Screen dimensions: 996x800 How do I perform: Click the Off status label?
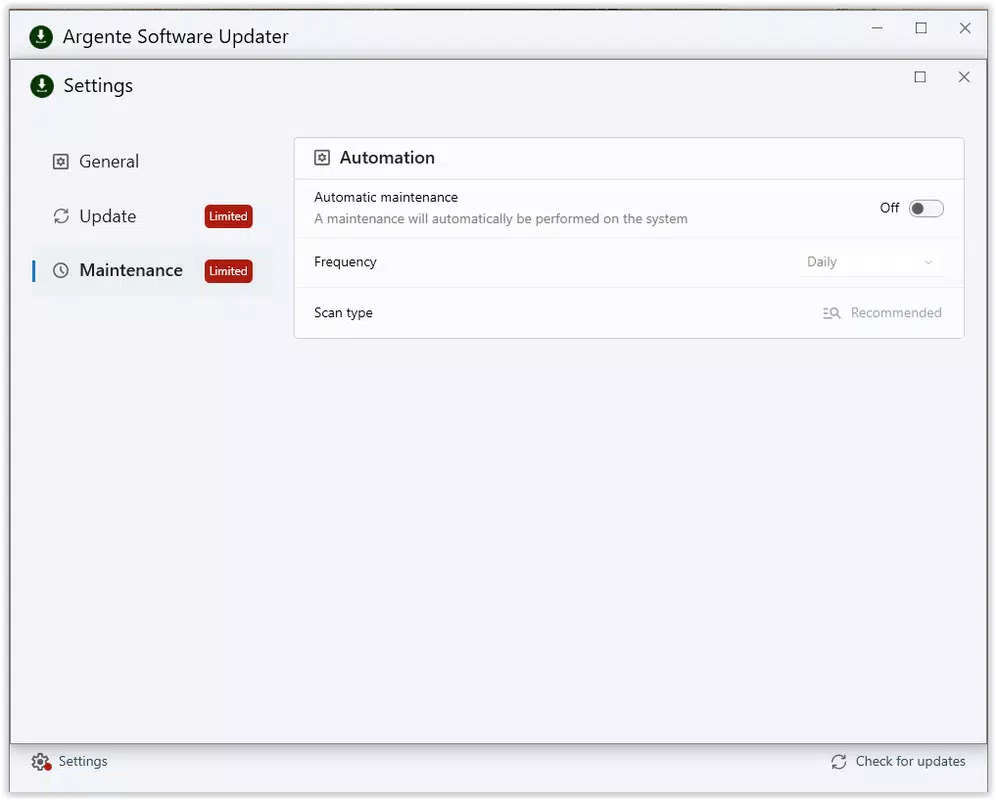pos(889,208)
